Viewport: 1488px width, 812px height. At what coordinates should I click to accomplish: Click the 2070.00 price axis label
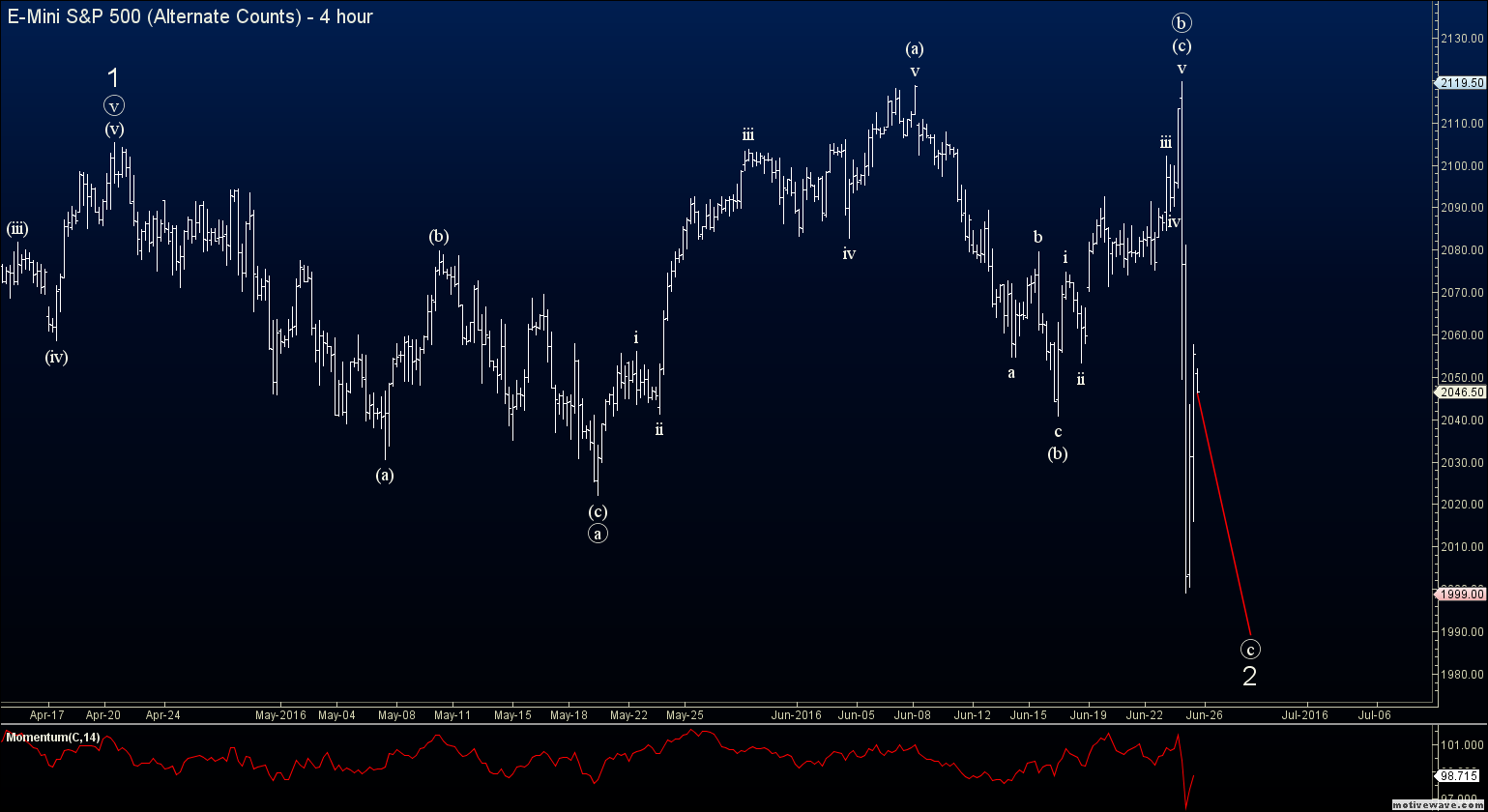pos(1461,293)
